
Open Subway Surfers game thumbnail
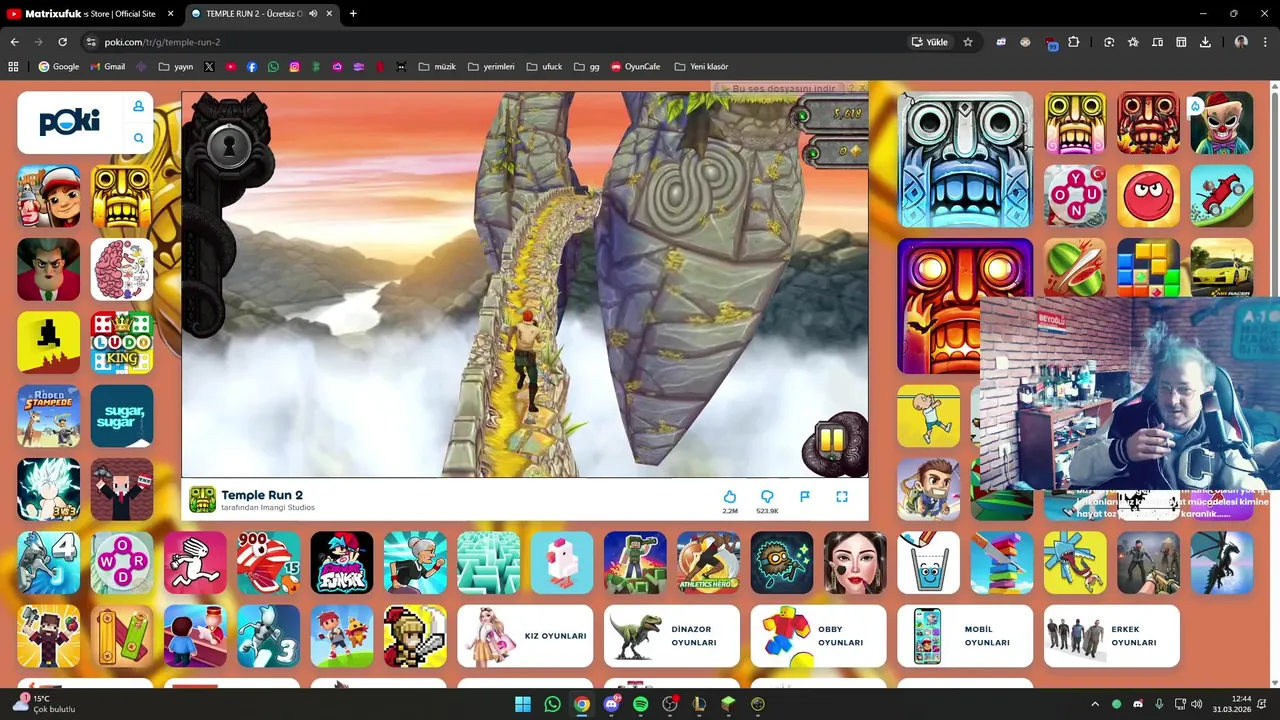(x=49, y=196)
